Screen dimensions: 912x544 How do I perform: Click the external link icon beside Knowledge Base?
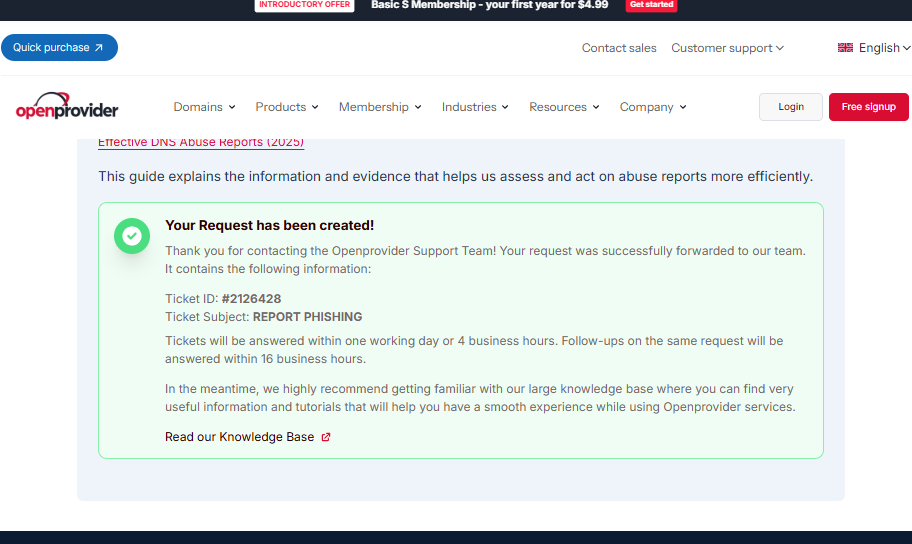[x=326, y=437]
